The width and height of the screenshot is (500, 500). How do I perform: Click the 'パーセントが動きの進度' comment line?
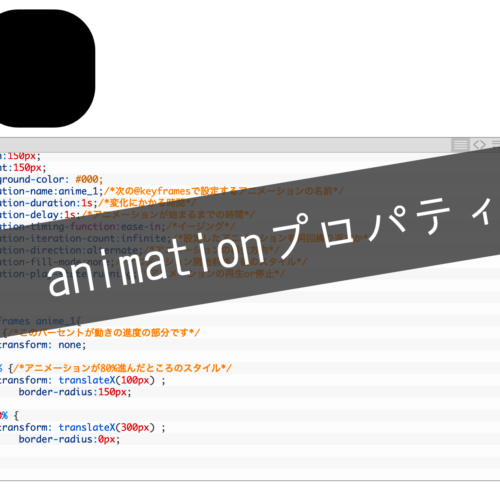tap(104, 333)
